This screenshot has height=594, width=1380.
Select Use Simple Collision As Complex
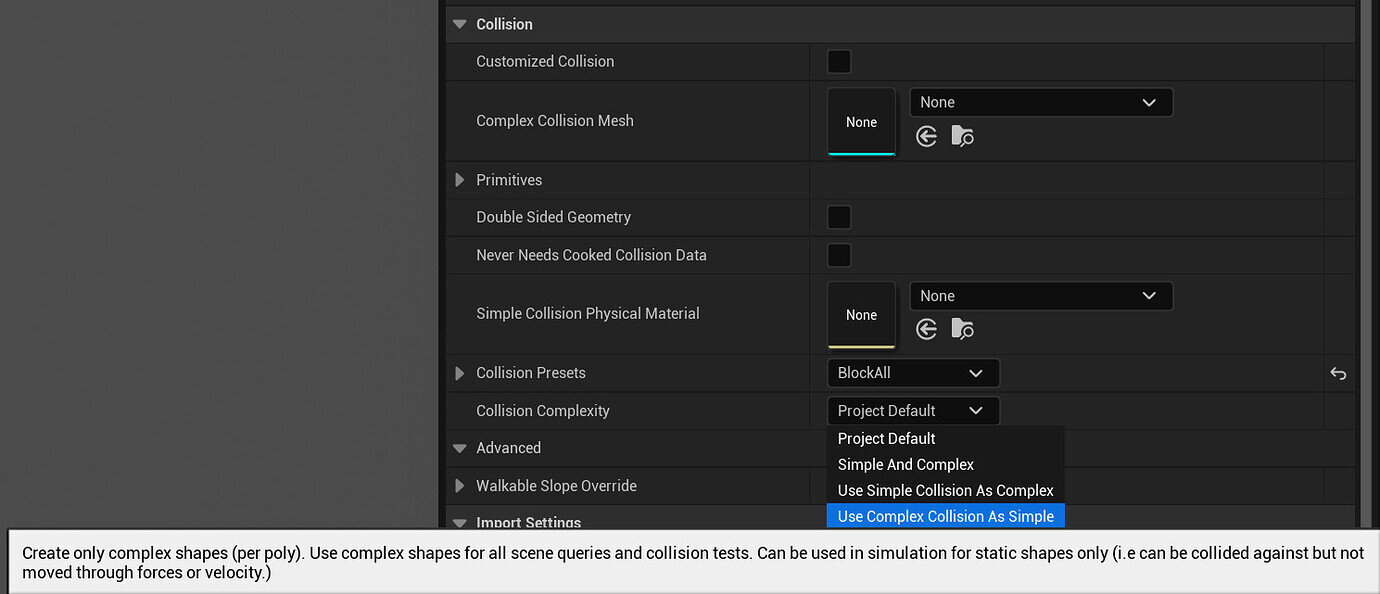[x=945, y=491]
